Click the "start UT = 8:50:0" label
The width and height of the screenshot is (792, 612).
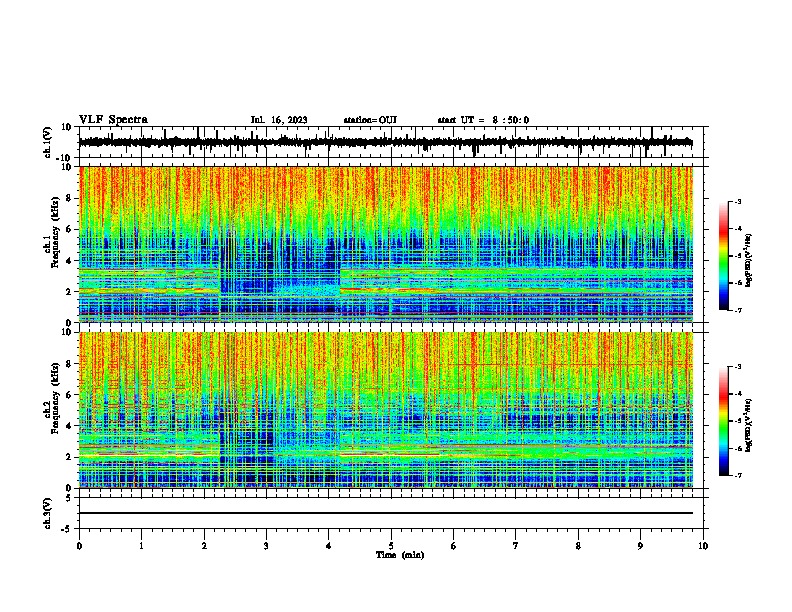tap(483, 120)
